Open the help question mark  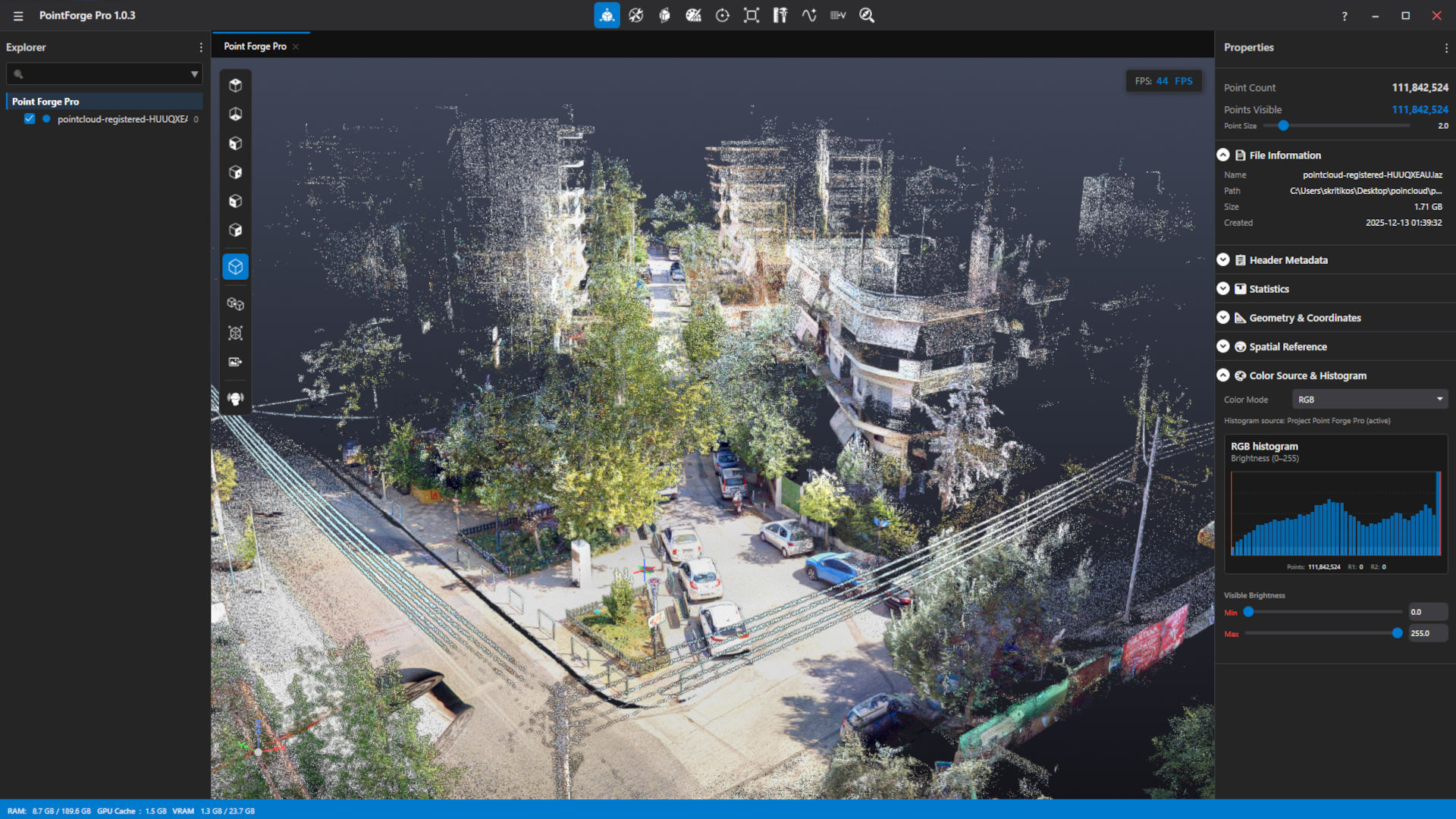pos(1345,16)
